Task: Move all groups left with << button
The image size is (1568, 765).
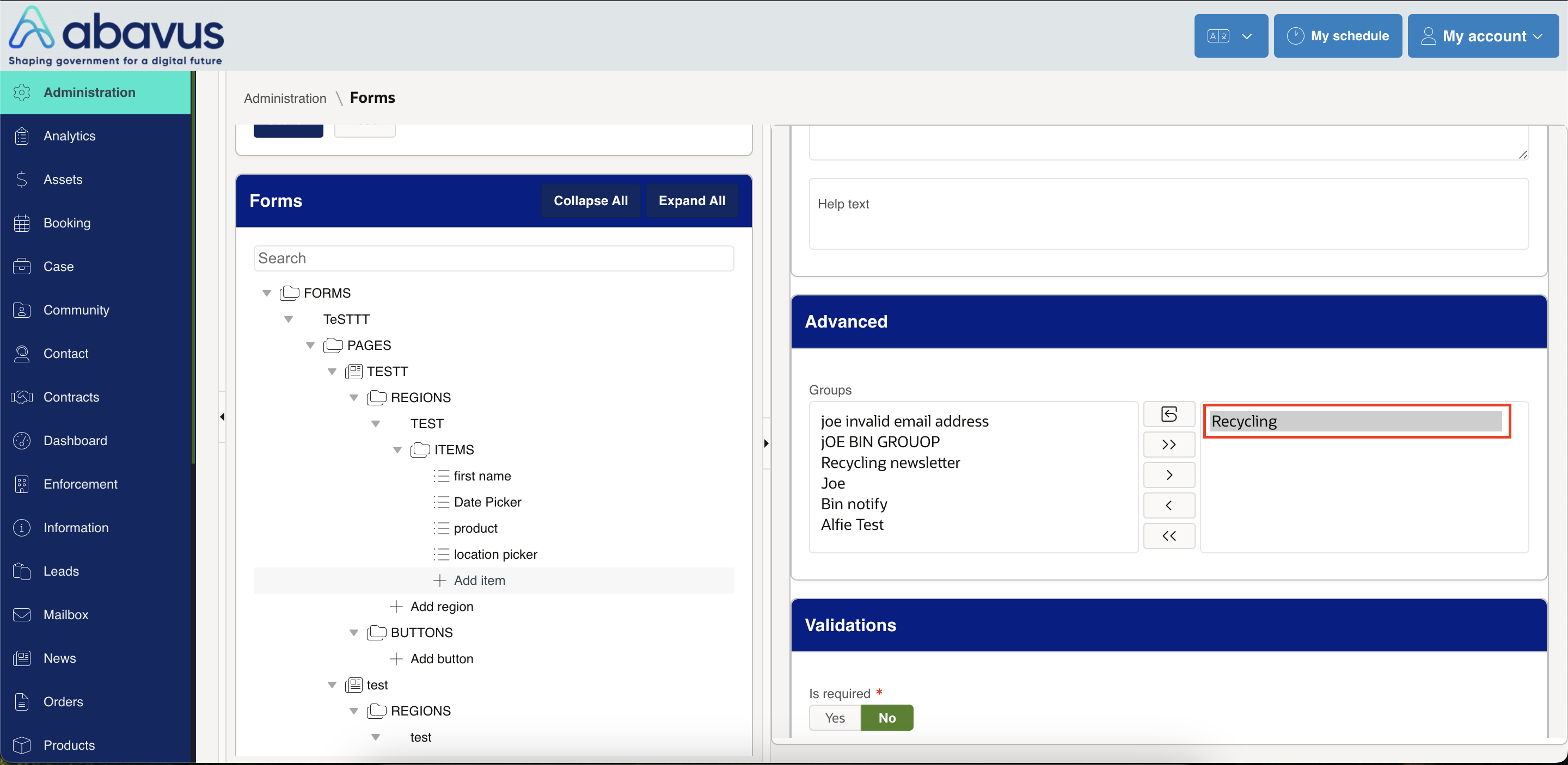Action: (x=1169, y=536)
